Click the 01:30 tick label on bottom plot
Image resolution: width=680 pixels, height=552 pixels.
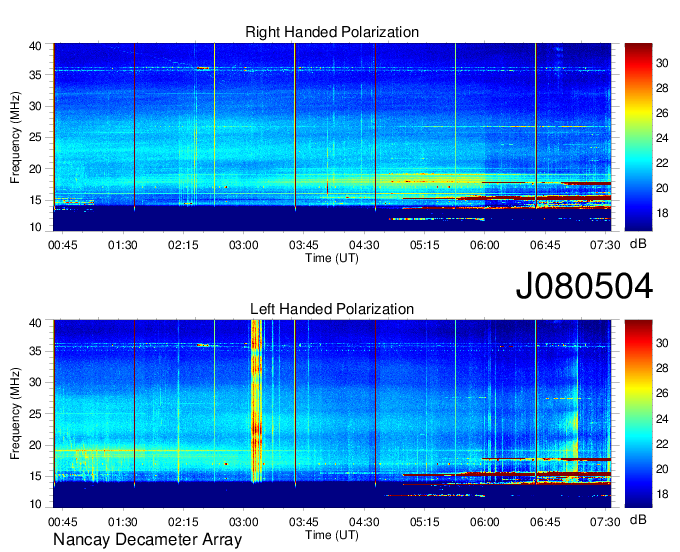[x=123, y=522]
